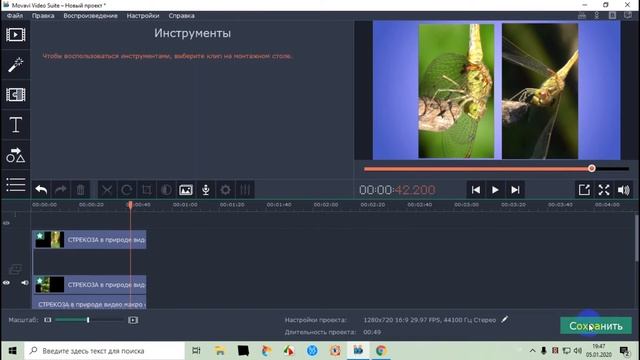Select the crop tool
Image resolution: width=640 pixels, height=360 pixels.
(146, 190)
